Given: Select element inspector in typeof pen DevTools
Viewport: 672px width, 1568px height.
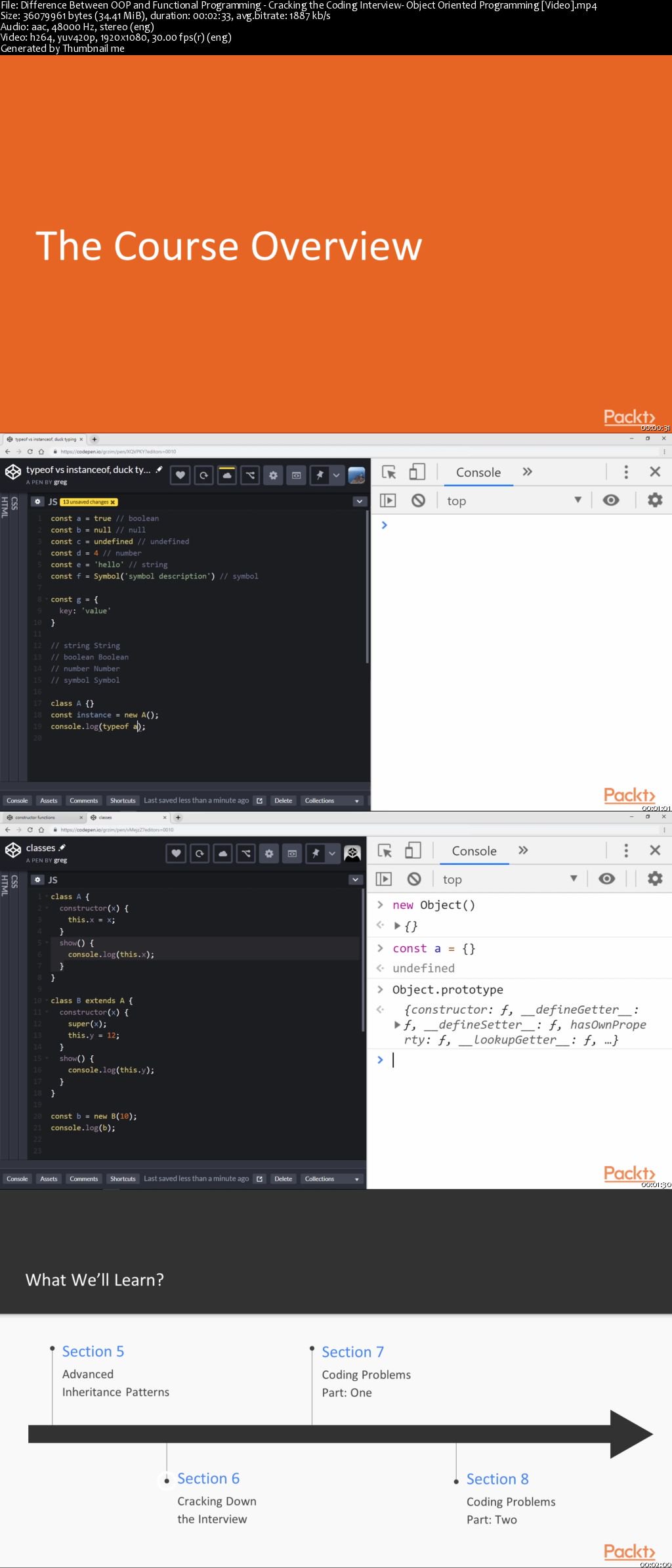Looking at the screenshot, I should [x=389, y=472].
